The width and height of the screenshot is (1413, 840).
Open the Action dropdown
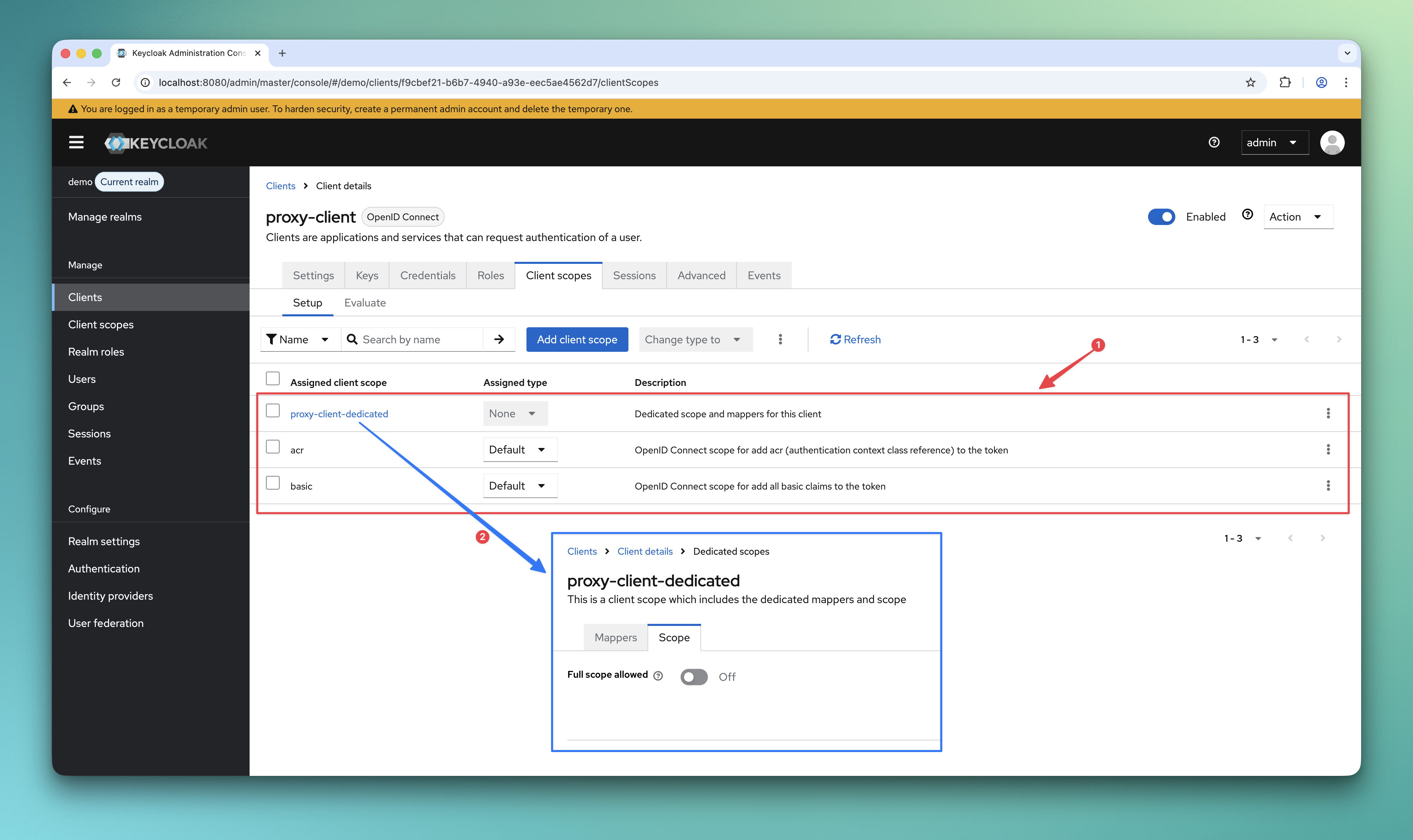coord(1298,217)
